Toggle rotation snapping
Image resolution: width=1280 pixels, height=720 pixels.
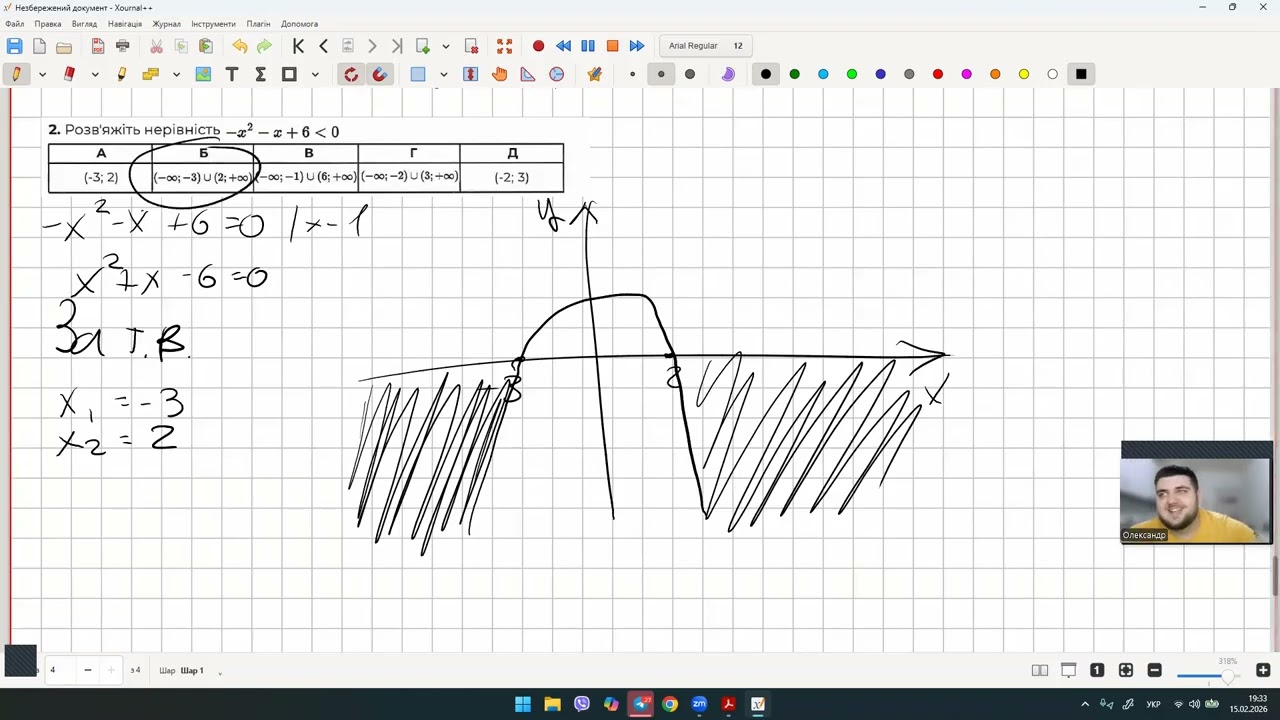(351, 74)
